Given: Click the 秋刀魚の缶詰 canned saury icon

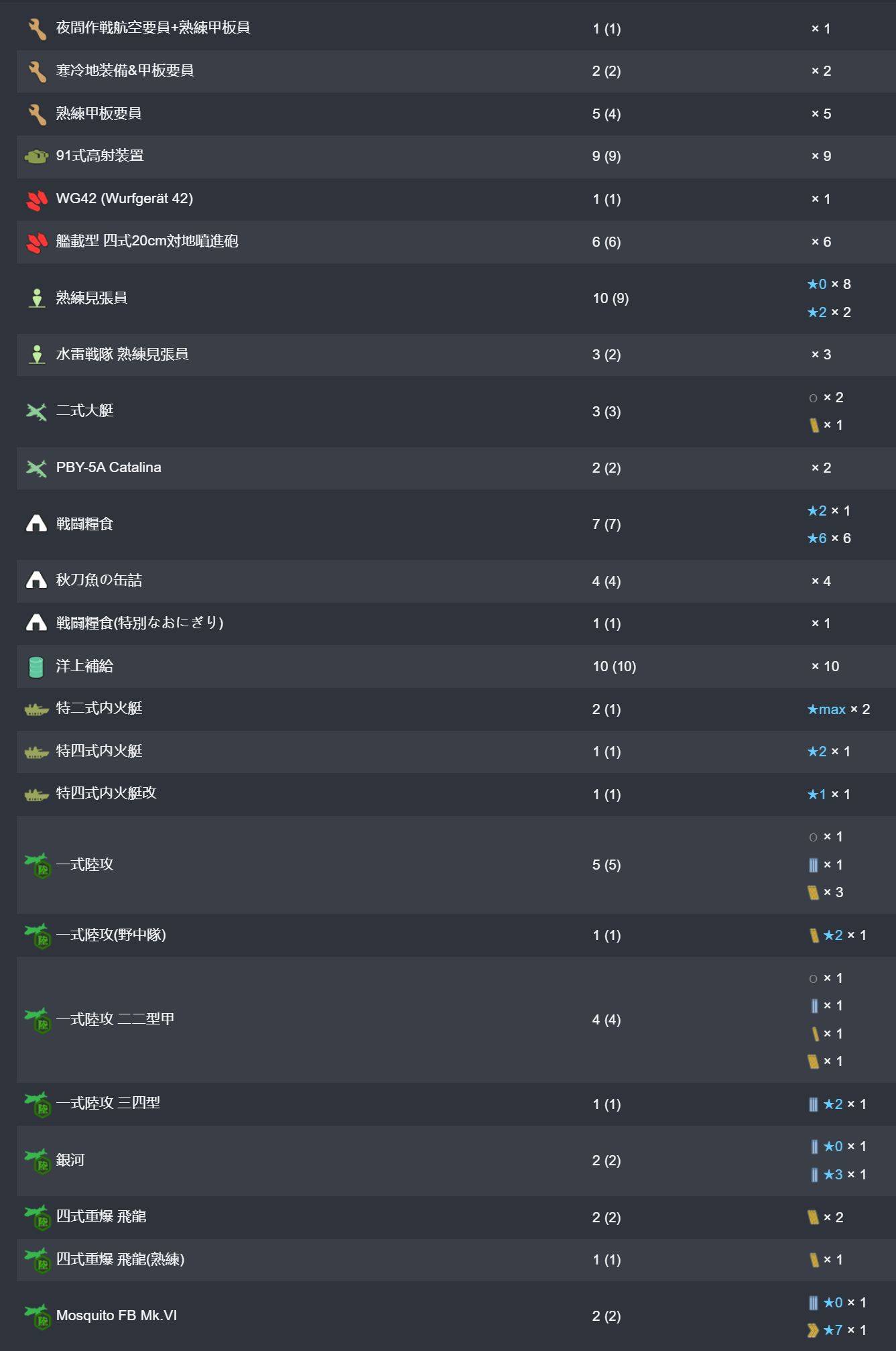Looking at the screenshot, I should [x=37, y=580].
